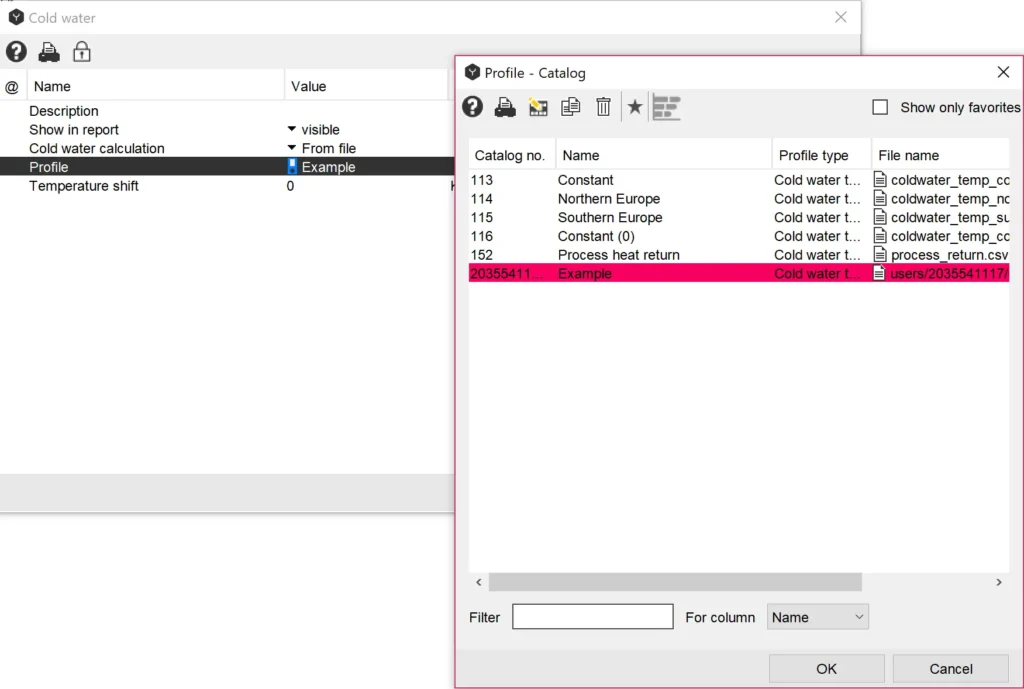Select the Northern Europe profile row

tap(609, 199)
